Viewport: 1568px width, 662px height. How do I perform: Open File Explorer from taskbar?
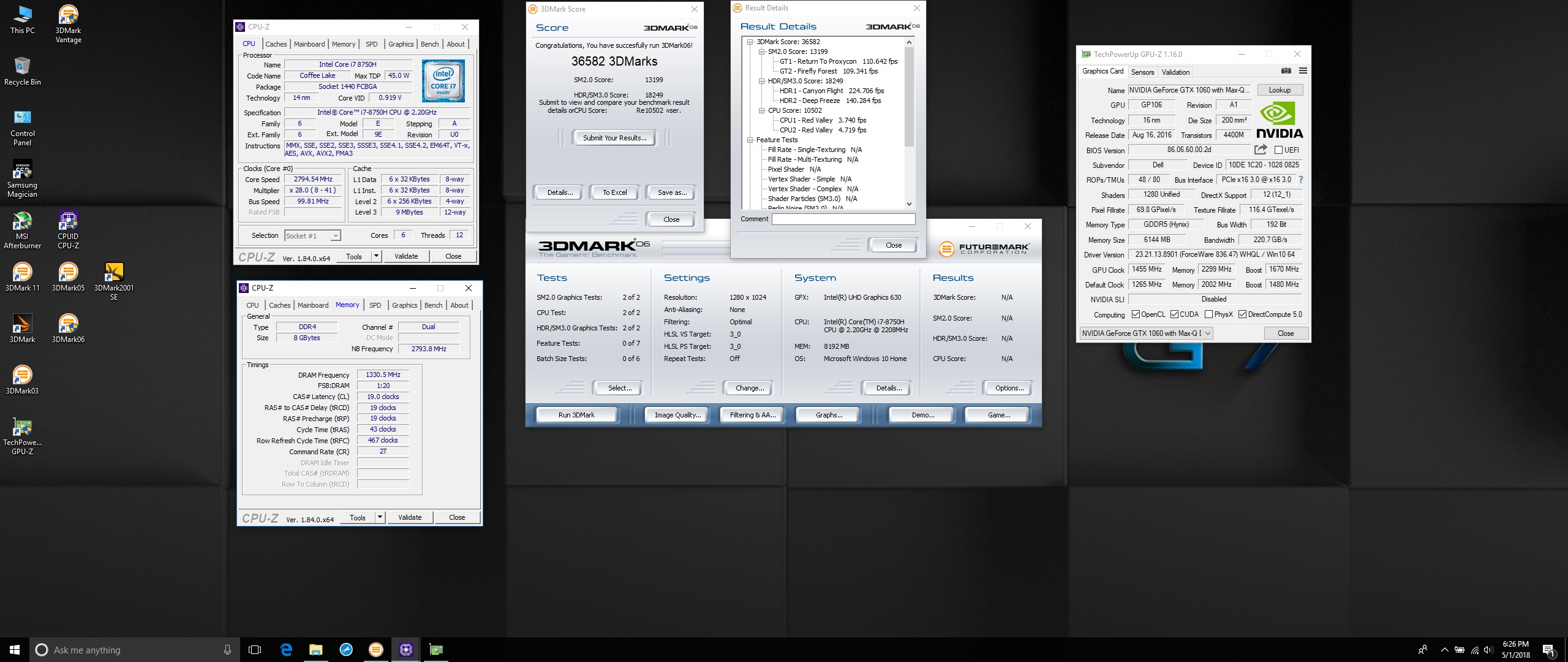coord(315,650)
